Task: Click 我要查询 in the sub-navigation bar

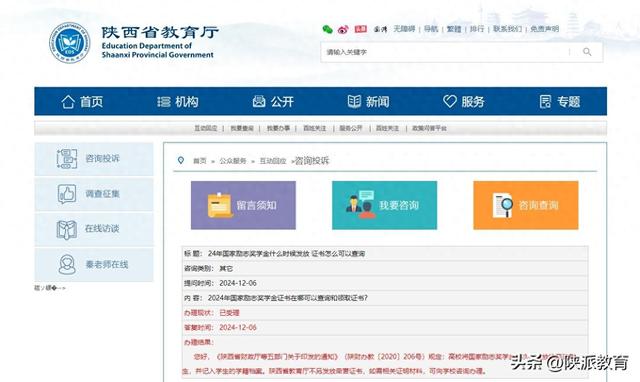Action: pos(242,128)
